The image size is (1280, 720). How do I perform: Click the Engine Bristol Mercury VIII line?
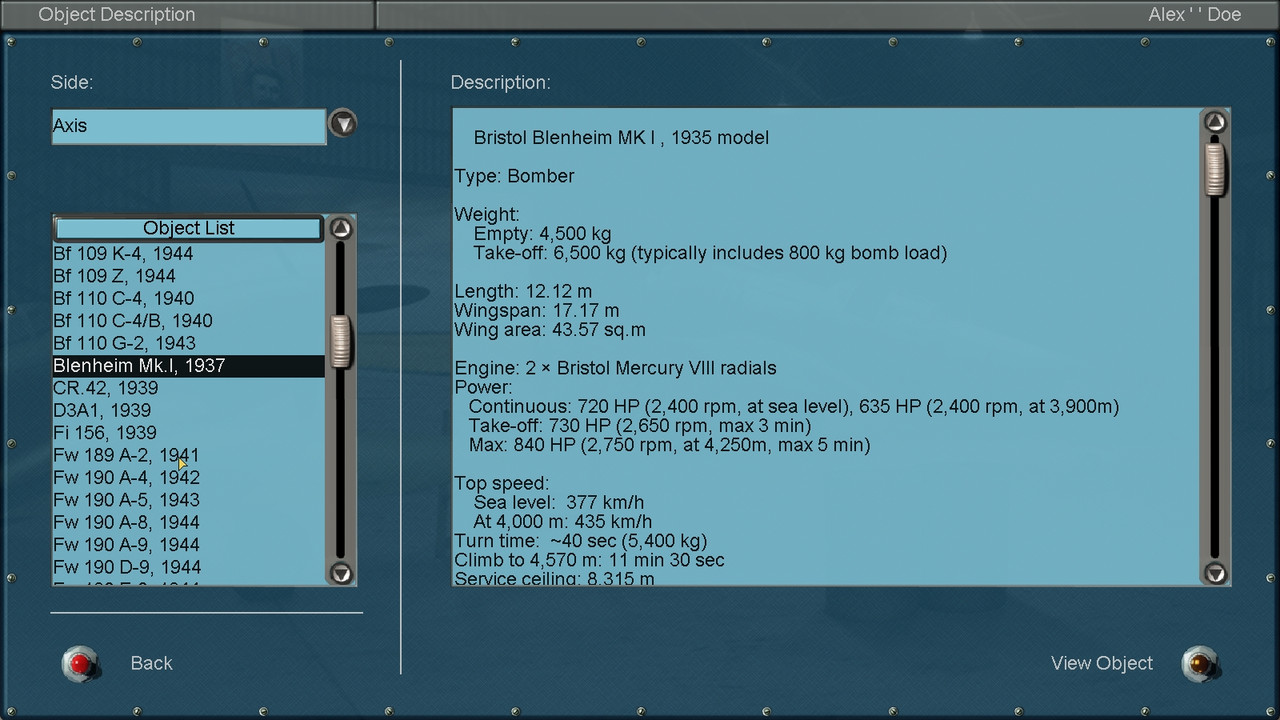[615, 368]
